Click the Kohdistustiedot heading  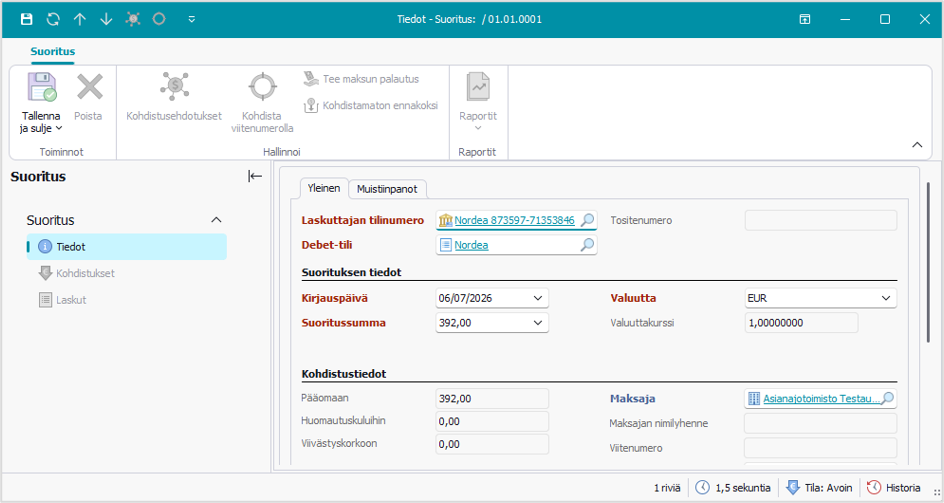click(344, 373)
